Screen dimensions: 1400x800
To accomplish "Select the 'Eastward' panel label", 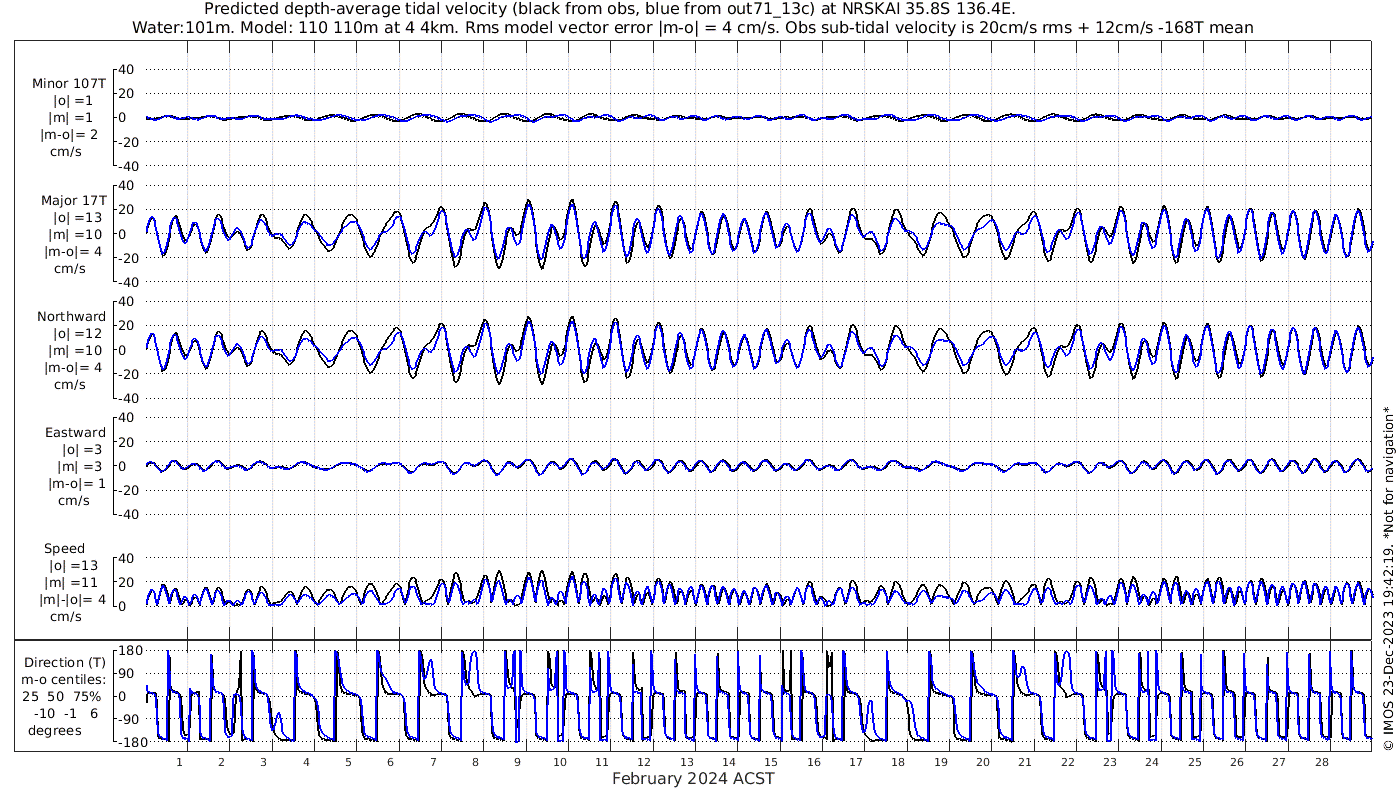I will pyautogui.click(x=75, y=432).
